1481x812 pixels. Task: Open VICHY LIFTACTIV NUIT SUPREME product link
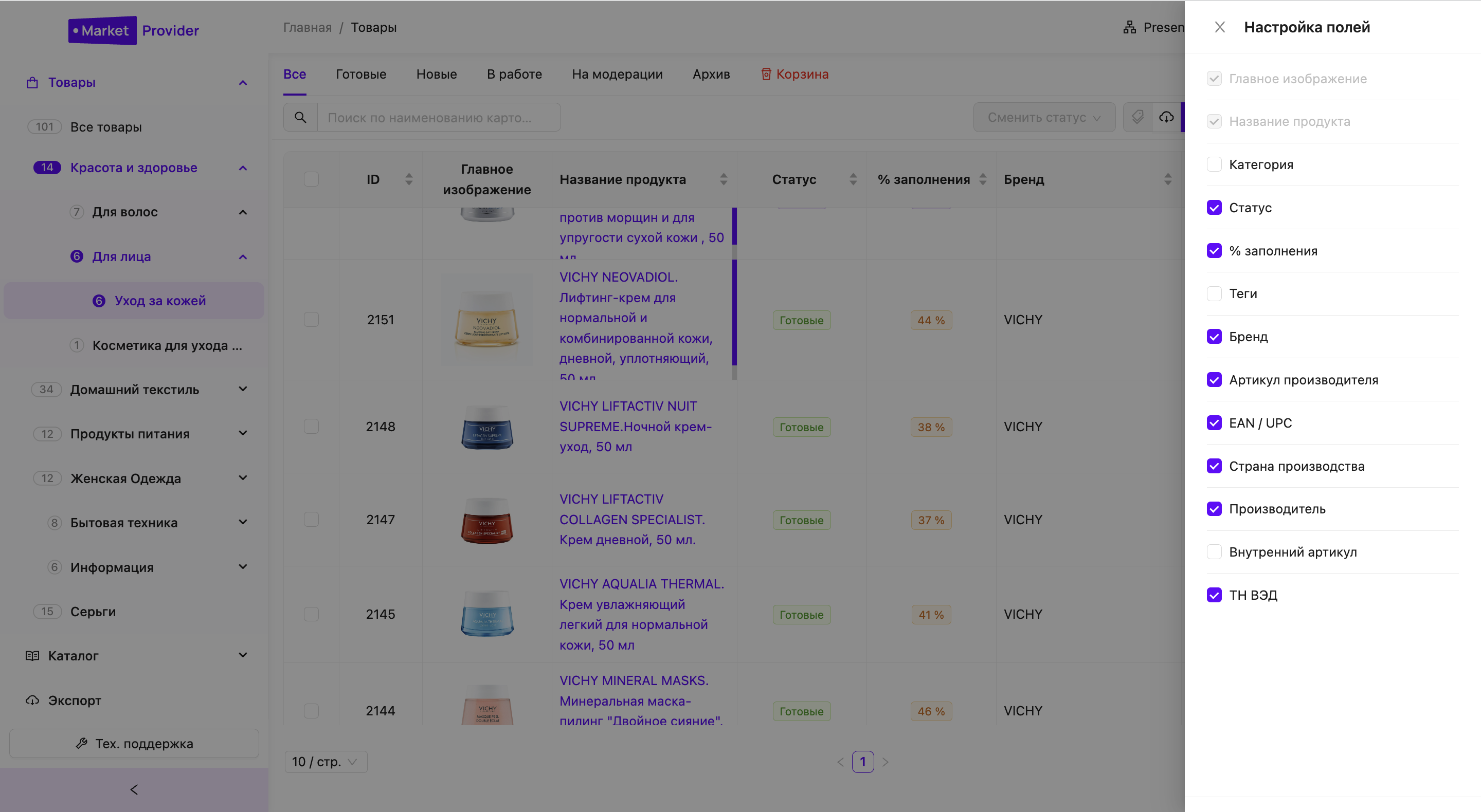[x=635, y=427]
